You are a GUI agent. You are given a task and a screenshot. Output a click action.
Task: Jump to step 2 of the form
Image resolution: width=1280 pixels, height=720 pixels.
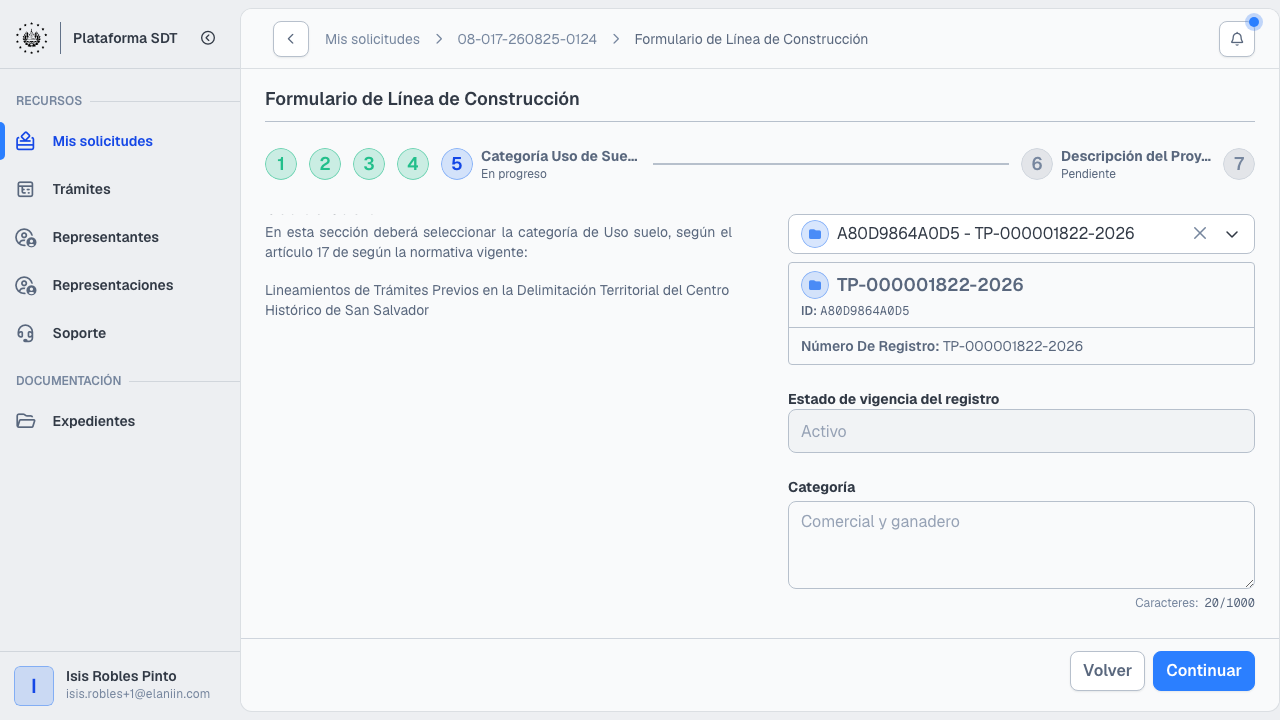tap(325, 164)
